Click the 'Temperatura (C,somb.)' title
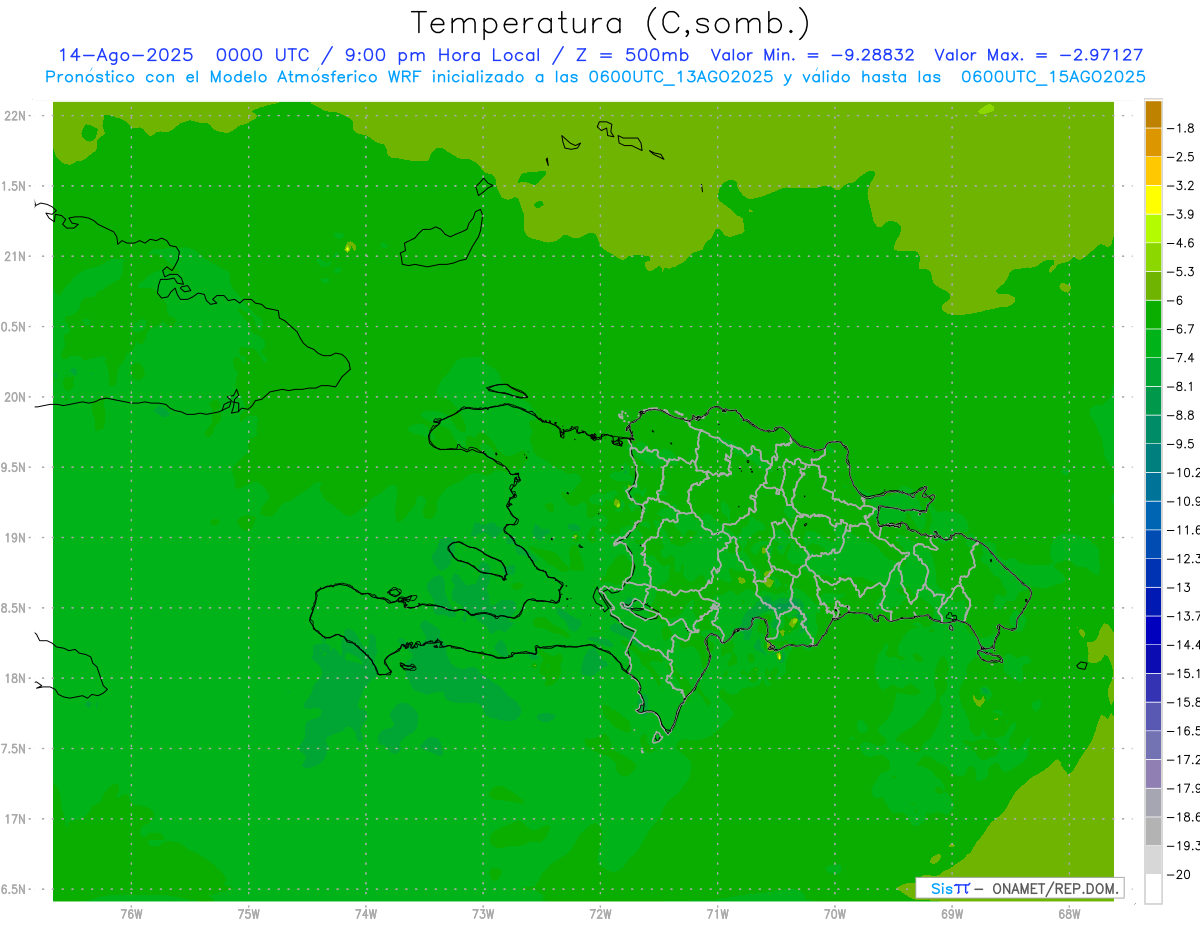The height and width of the screenshot is (927, 1200). 610,23
